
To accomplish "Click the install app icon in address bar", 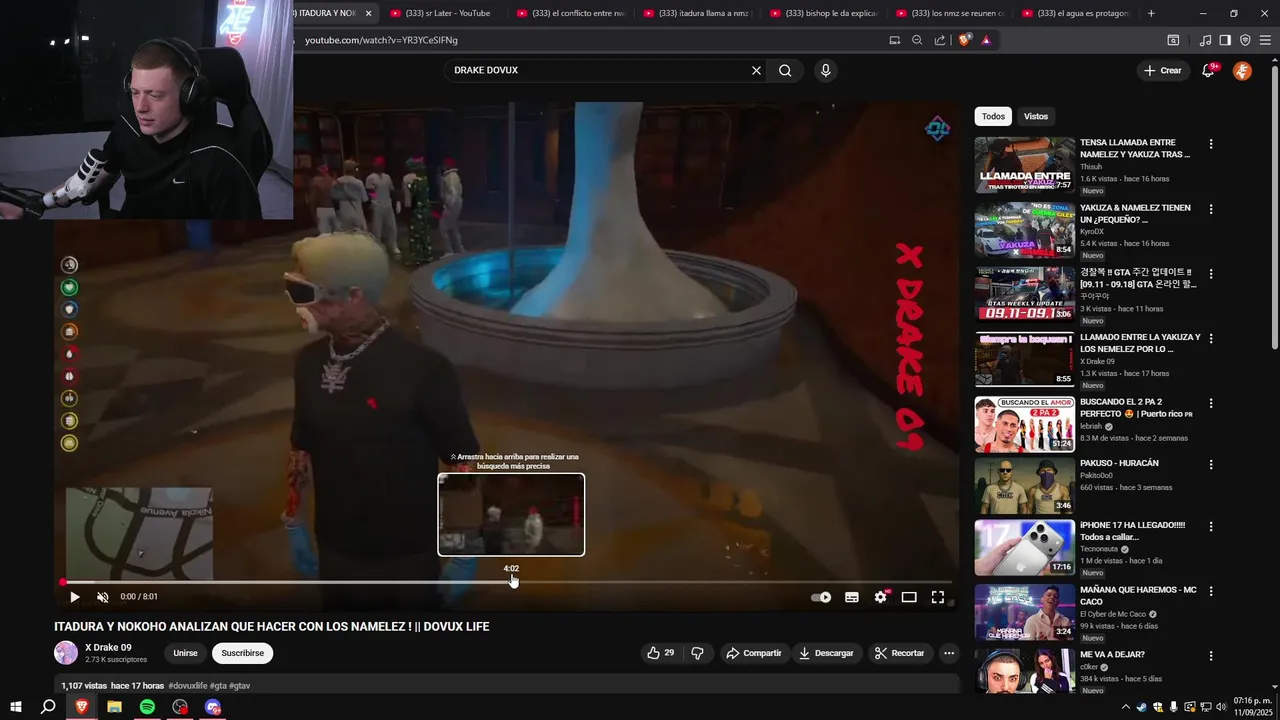I will coord(895,40).
